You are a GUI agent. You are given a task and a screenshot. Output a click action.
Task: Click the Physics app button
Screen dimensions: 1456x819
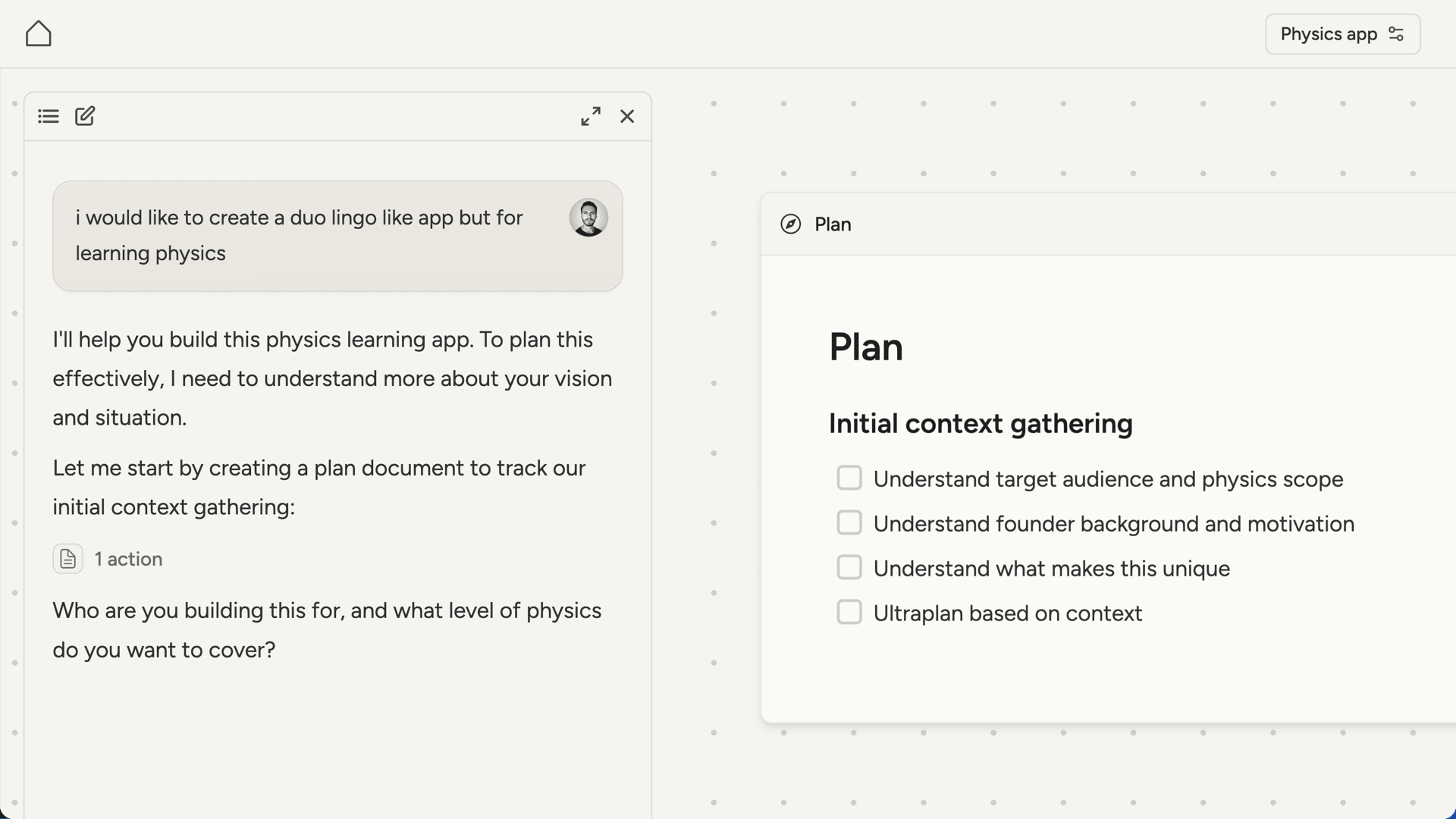click(x=1342, y=33)
